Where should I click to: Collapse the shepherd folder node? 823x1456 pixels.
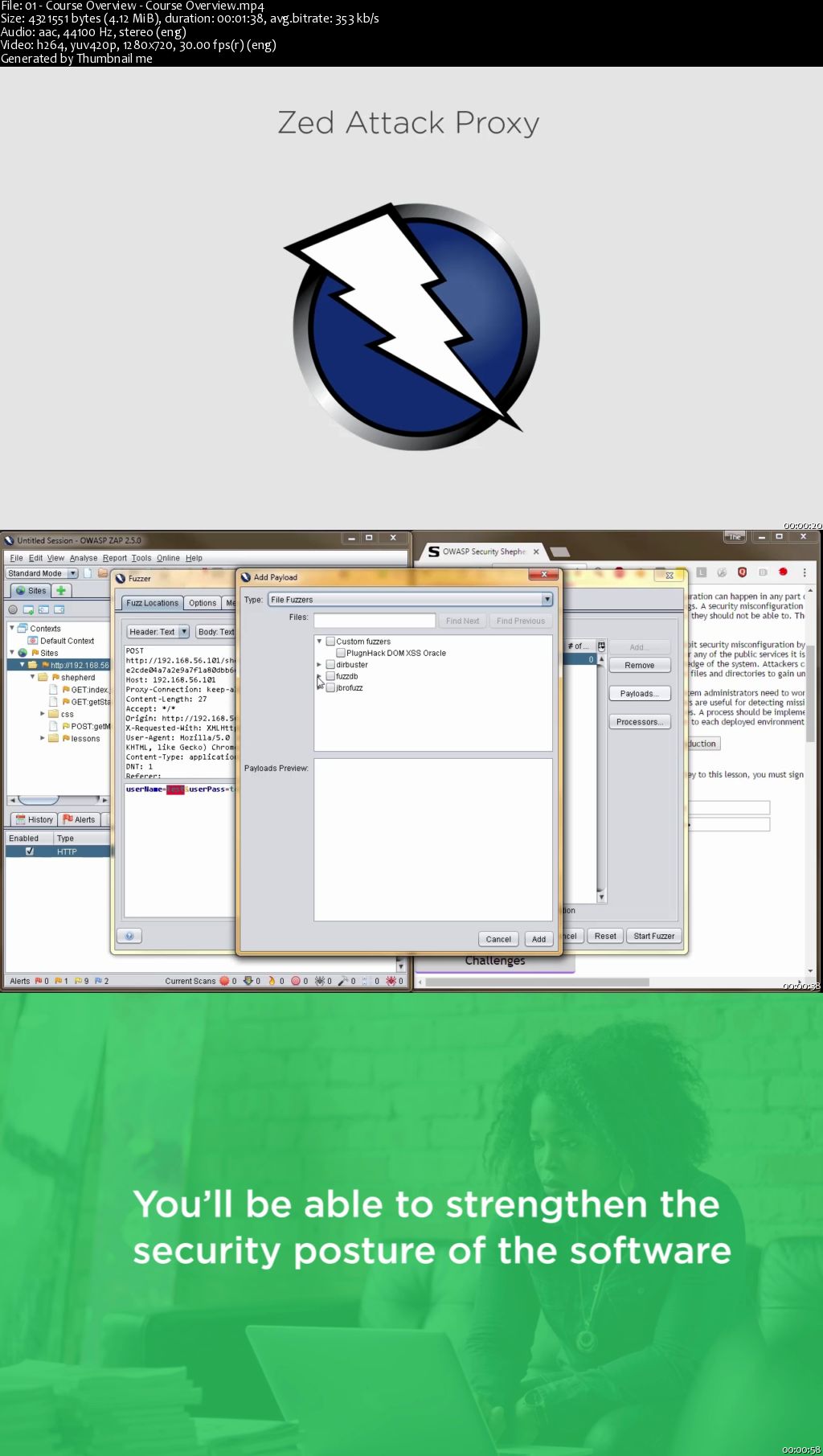33,677
